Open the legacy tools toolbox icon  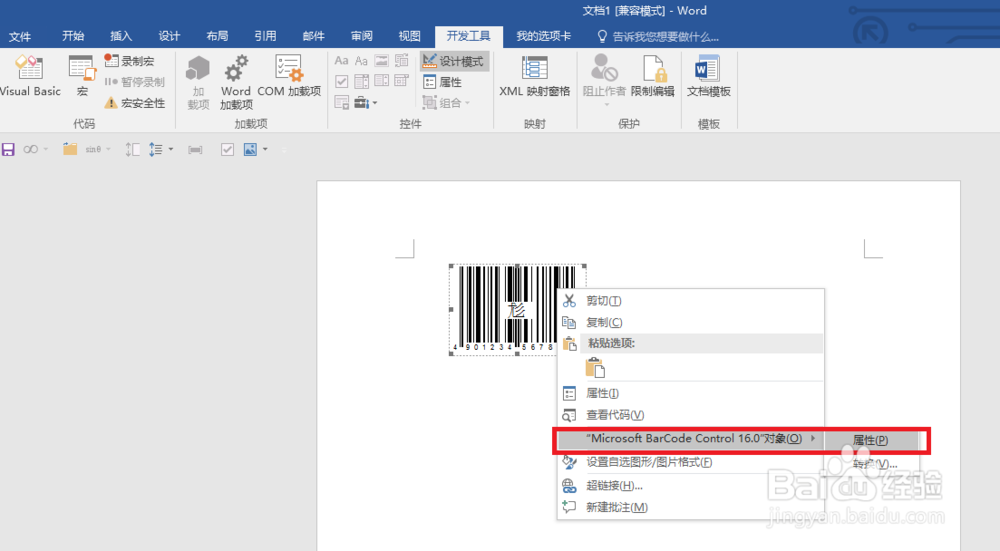(362, 102)
